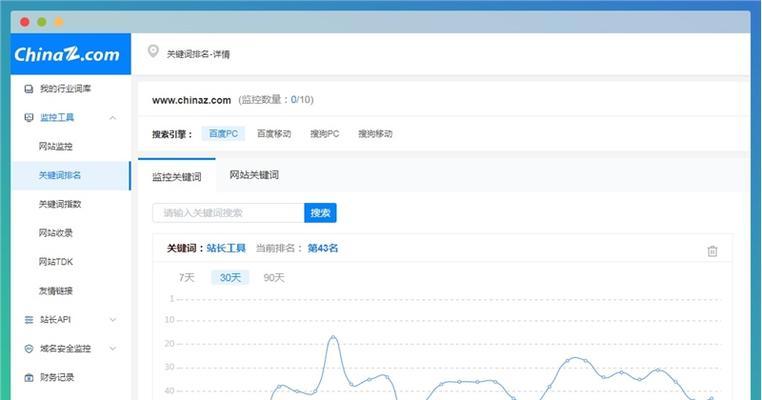
Task: Click the 域名安全监控 shield icon
Action: [x=29, y=349]
